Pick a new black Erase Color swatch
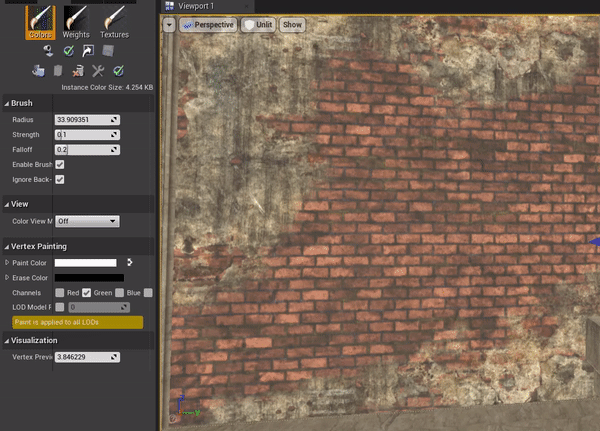The width and height of the screenshot is (600, 431). [x=89, y=278]
